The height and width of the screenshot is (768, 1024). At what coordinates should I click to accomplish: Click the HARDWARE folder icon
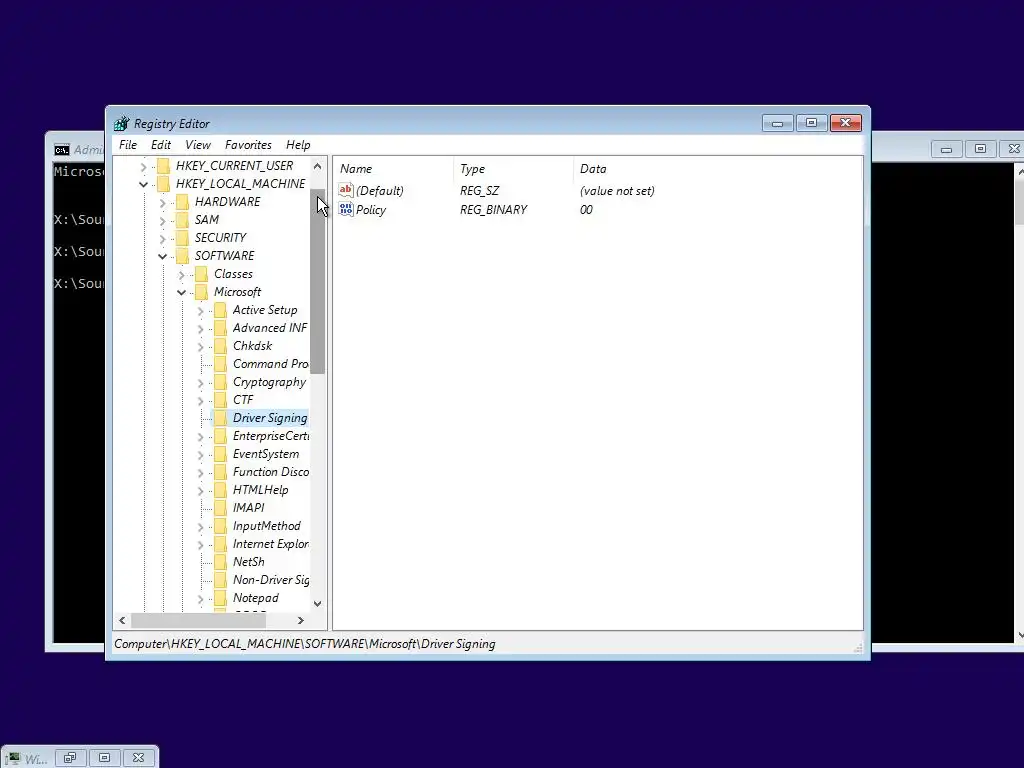[x=183, y=202]
